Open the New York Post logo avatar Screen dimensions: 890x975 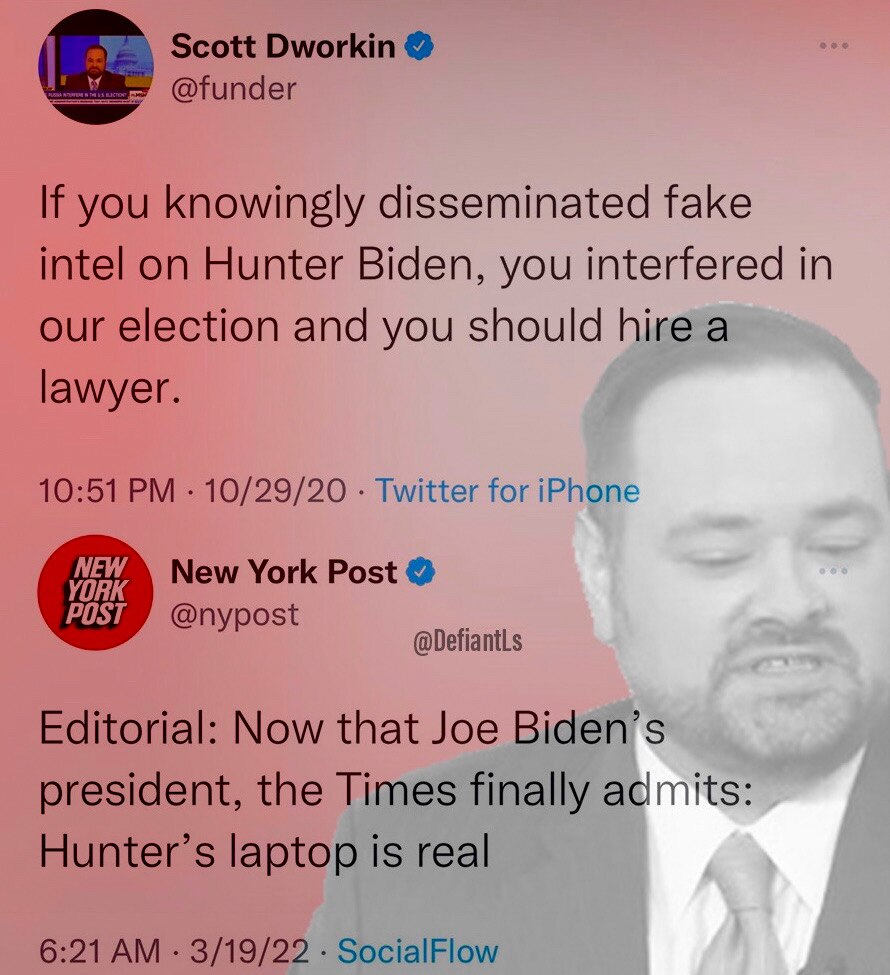coord(96,593)
